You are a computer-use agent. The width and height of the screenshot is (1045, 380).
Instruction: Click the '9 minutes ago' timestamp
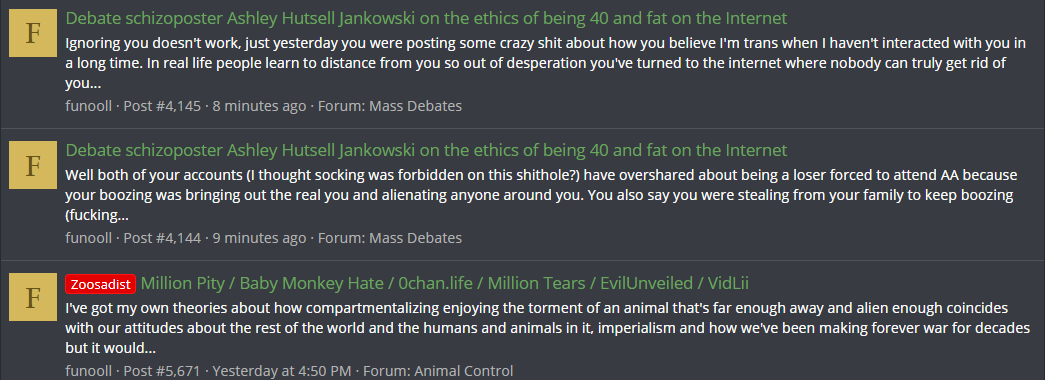[259, 238]
